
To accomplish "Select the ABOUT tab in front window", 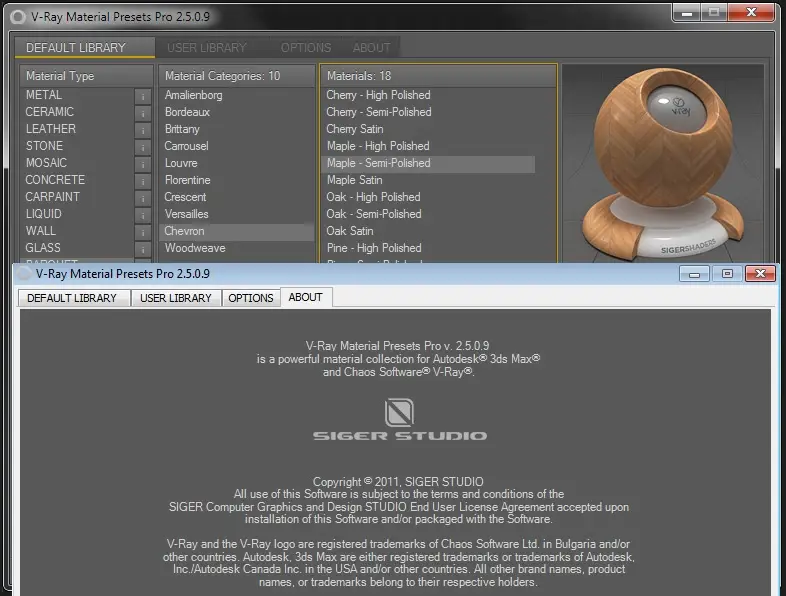I will (306, 297).
